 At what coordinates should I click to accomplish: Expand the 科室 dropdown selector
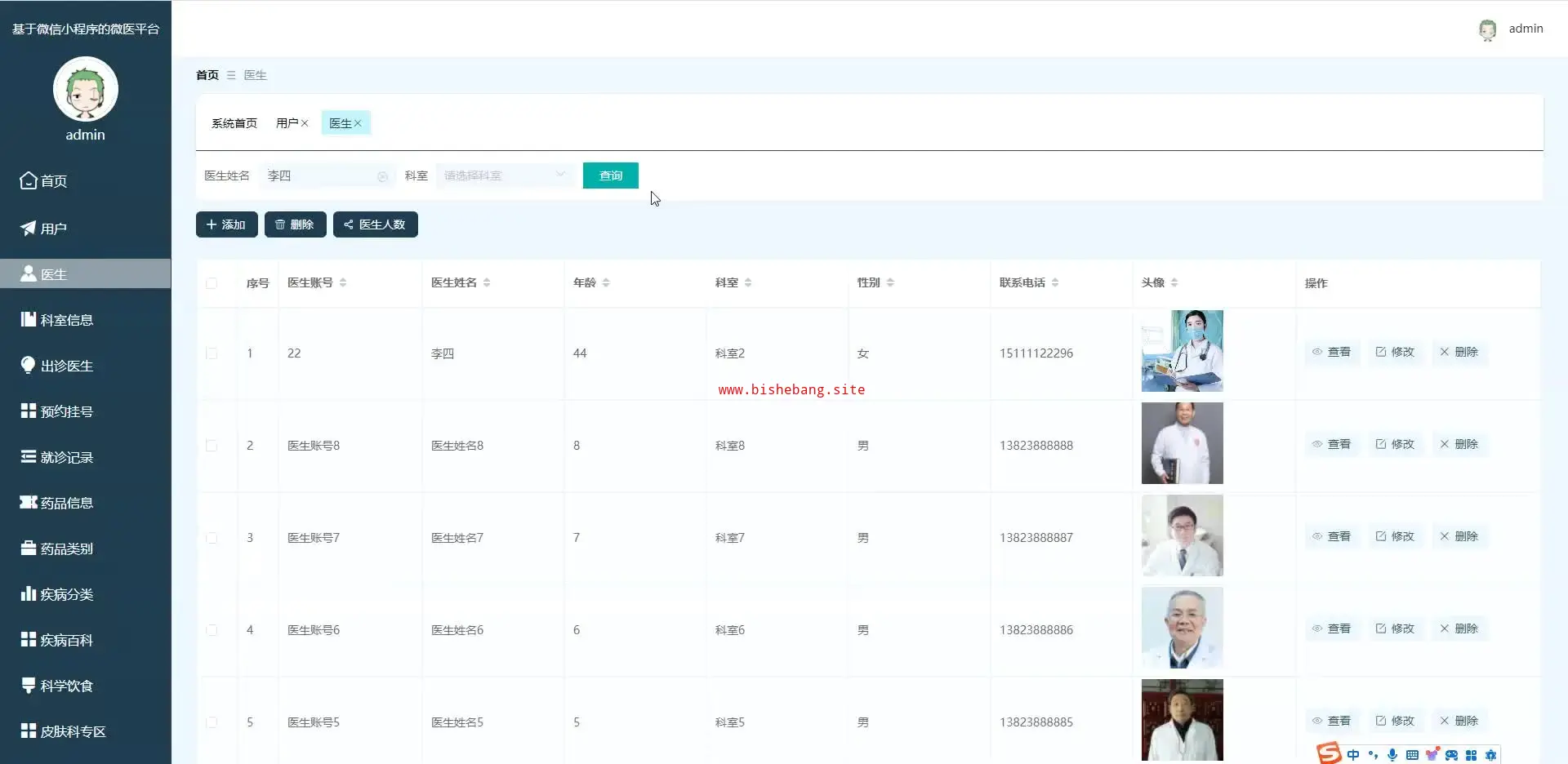point(504,175)
